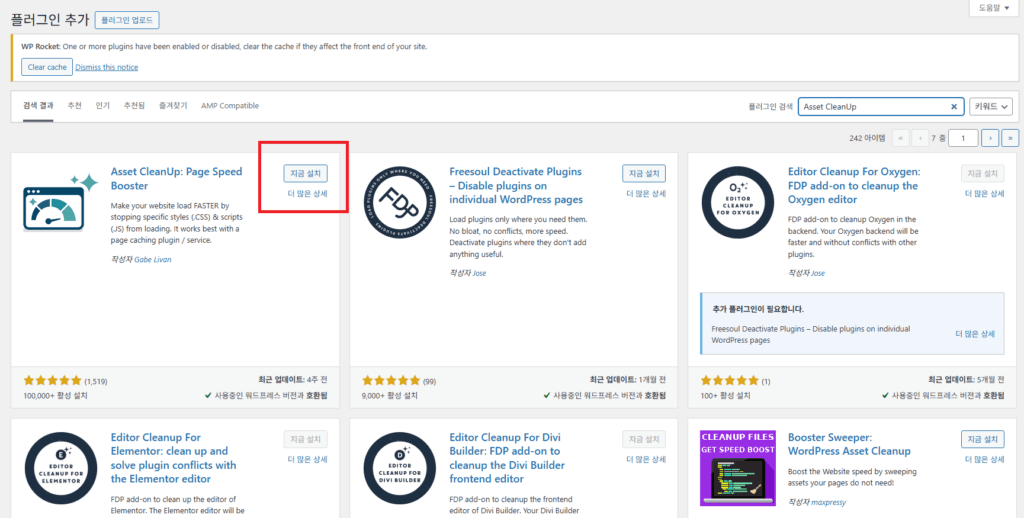Open the Editor Cleanup For Oxygen title link
The width and height of the screenshot is (1024, 518).
[x=854, y=186]
